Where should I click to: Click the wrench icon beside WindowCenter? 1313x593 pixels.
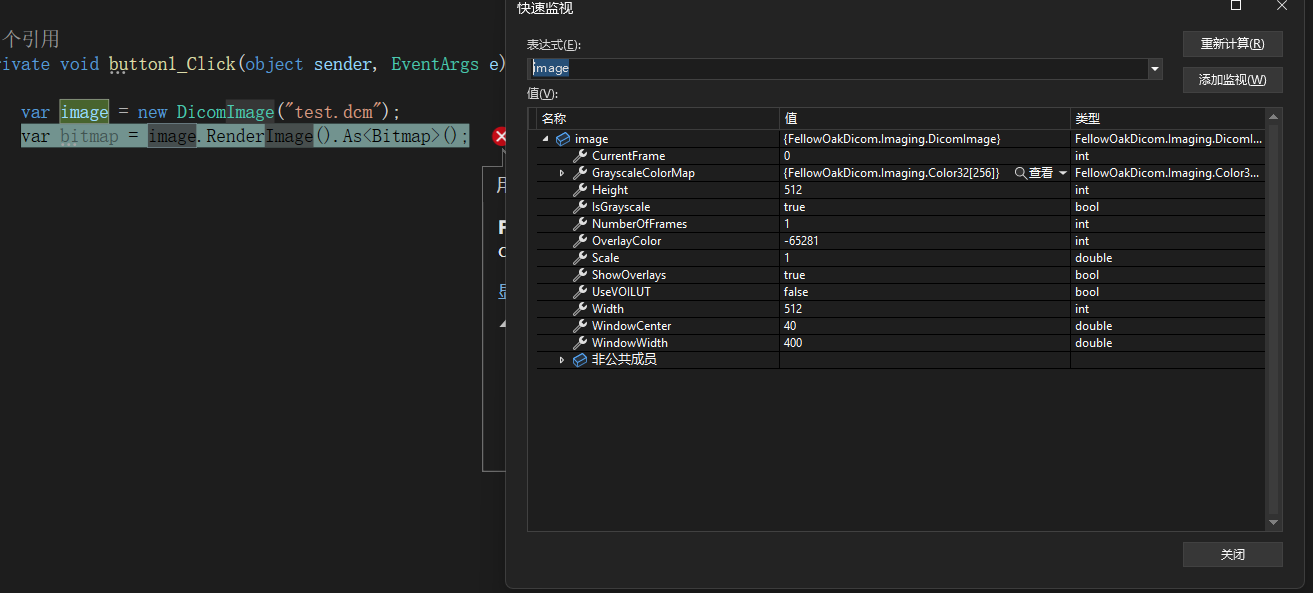click(x=580, y=325)
